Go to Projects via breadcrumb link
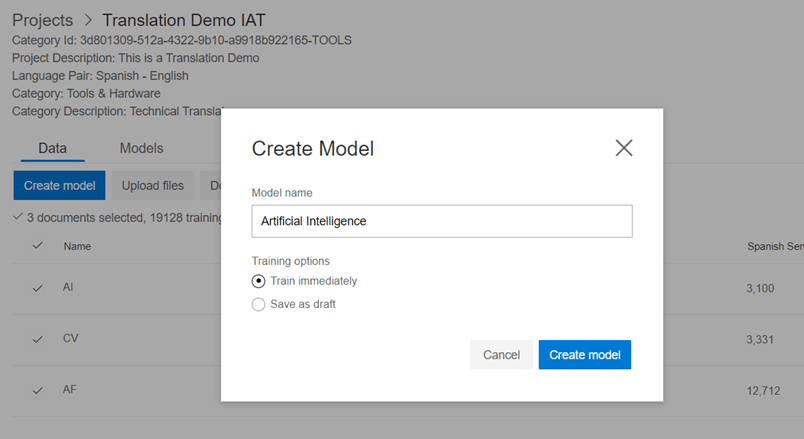This screenshot has height=439, width=804. coord(42,20)
